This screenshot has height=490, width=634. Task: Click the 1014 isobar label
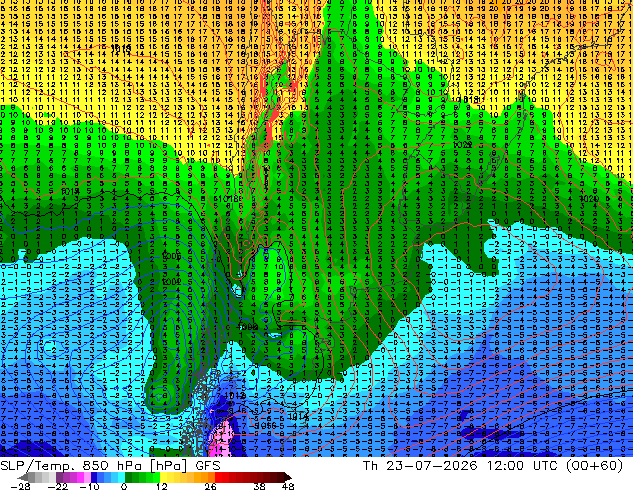point(298,416)
